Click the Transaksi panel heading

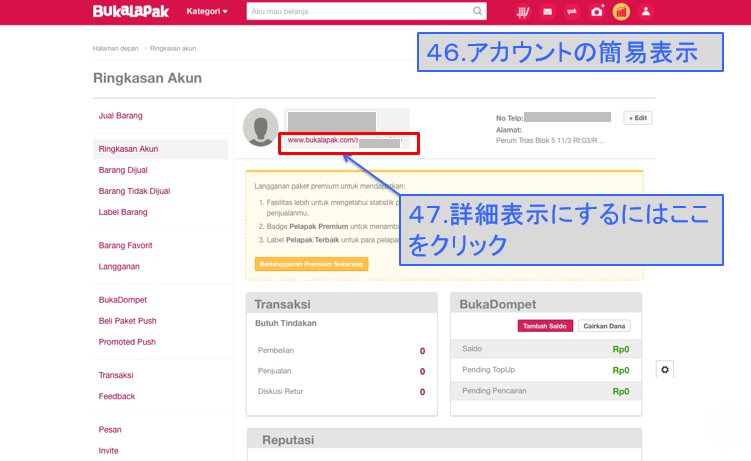[x=283, y=304]
